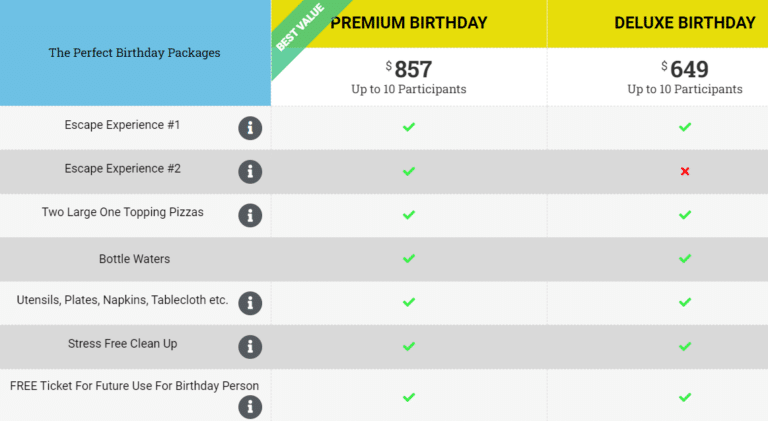Click info icon beside Two Large One Topping Pizzas
Screen dimensions: 768x421
coord(250,215)
